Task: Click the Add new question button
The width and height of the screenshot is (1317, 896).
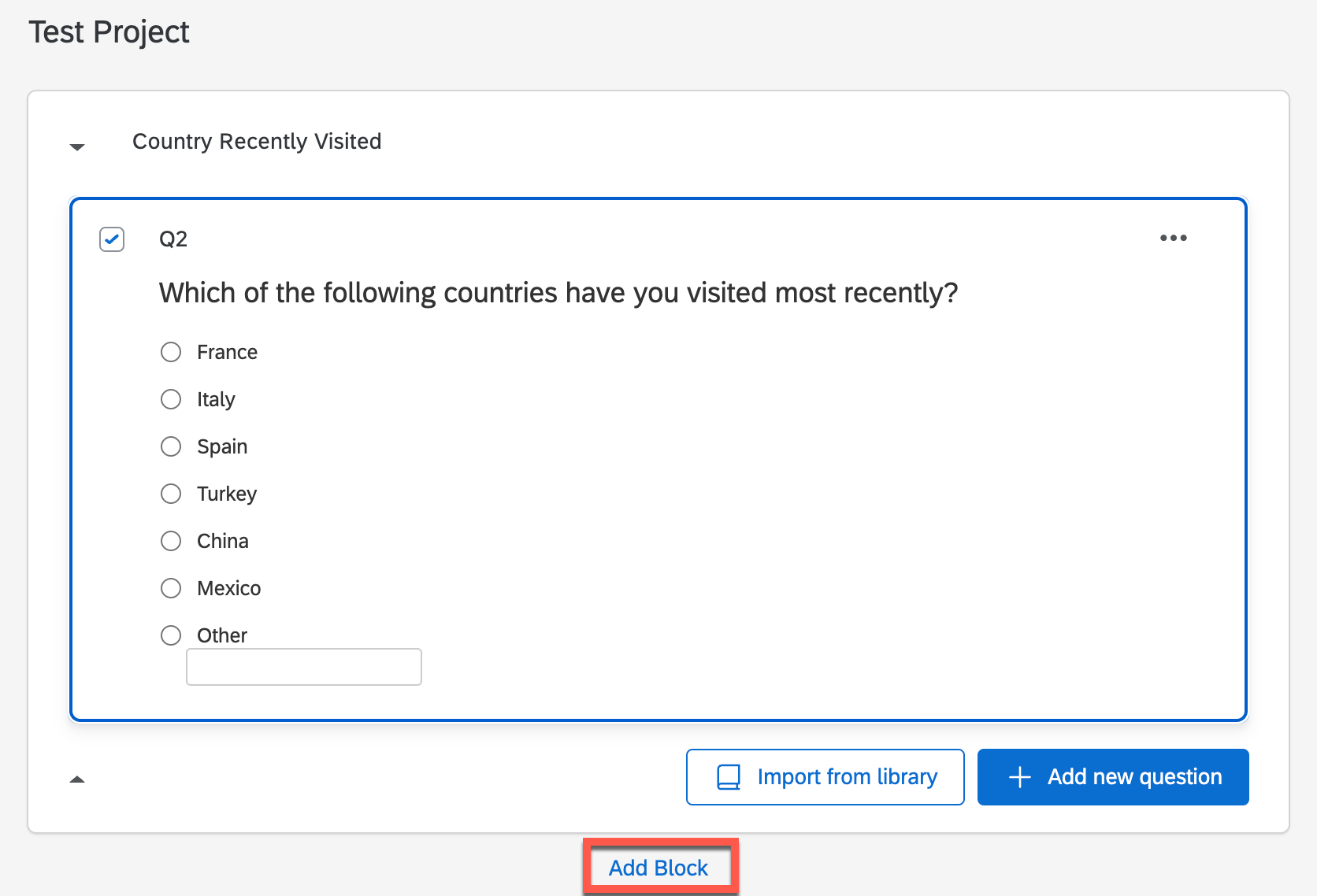Action: tap(1112, 777)
